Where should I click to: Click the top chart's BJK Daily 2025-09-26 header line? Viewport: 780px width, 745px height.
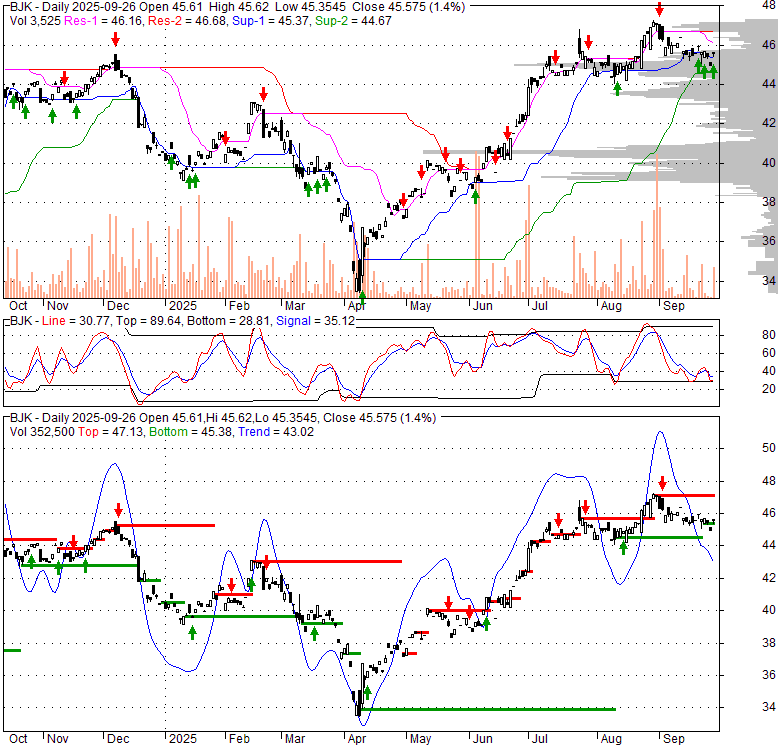pyautogui.click(x=237, y=7)
